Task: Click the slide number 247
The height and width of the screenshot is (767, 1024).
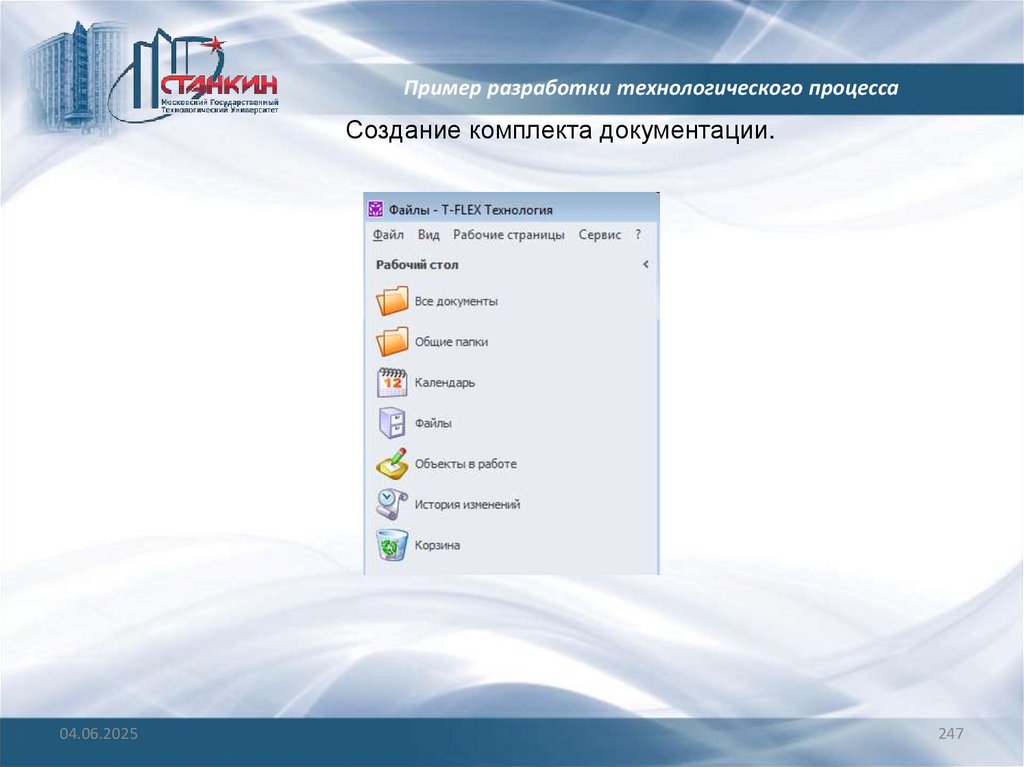Action: pyautogui.click(x=951, y=733)
